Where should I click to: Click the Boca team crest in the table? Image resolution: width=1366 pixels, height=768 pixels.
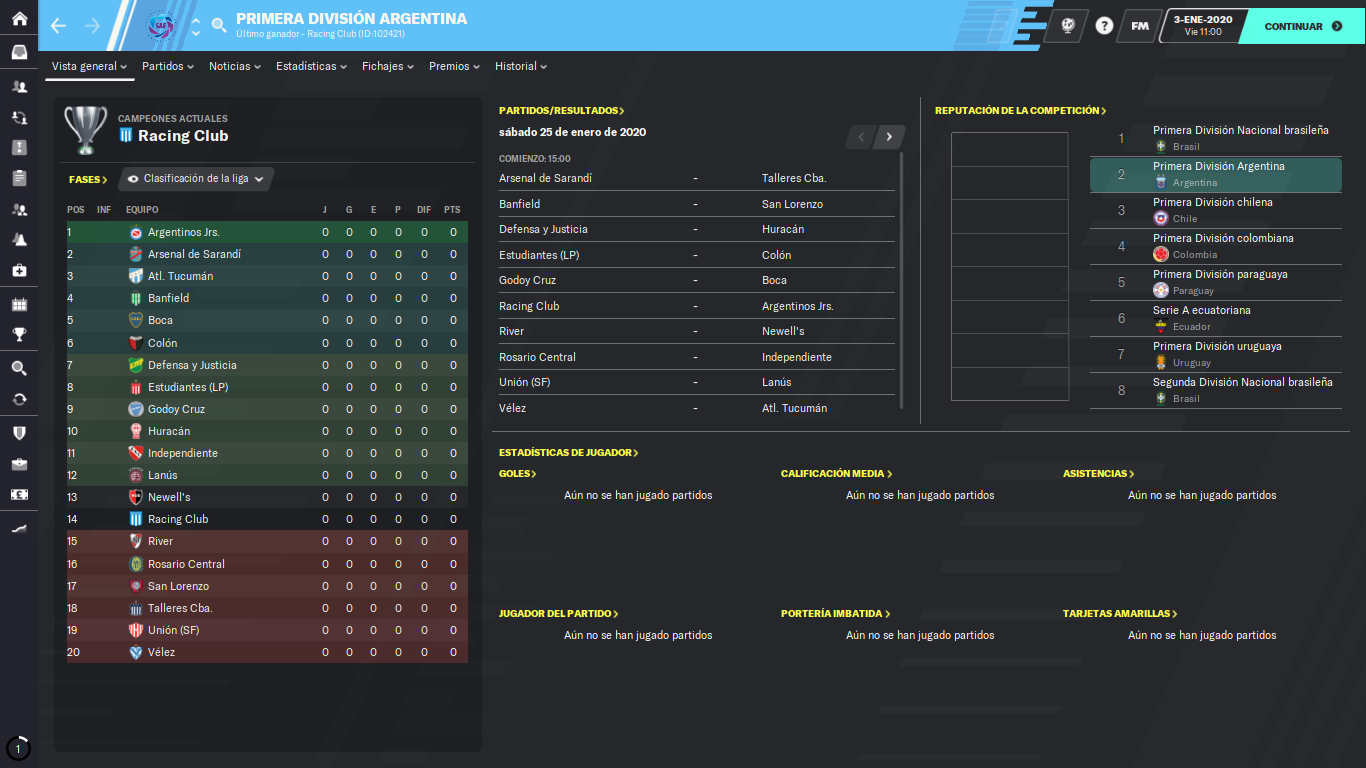tap(136, 320)
